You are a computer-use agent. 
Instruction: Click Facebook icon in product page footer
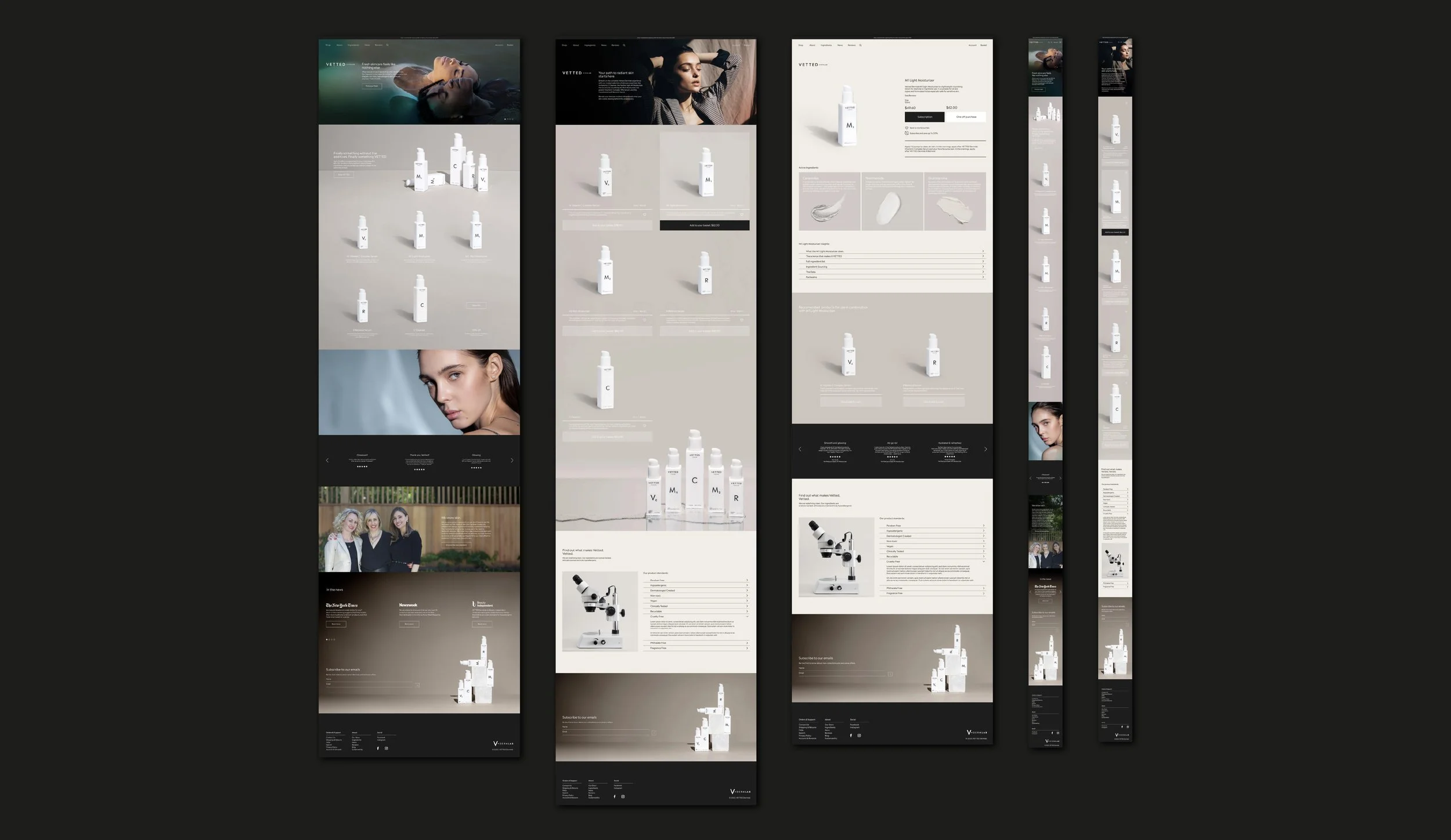(851, 736)
